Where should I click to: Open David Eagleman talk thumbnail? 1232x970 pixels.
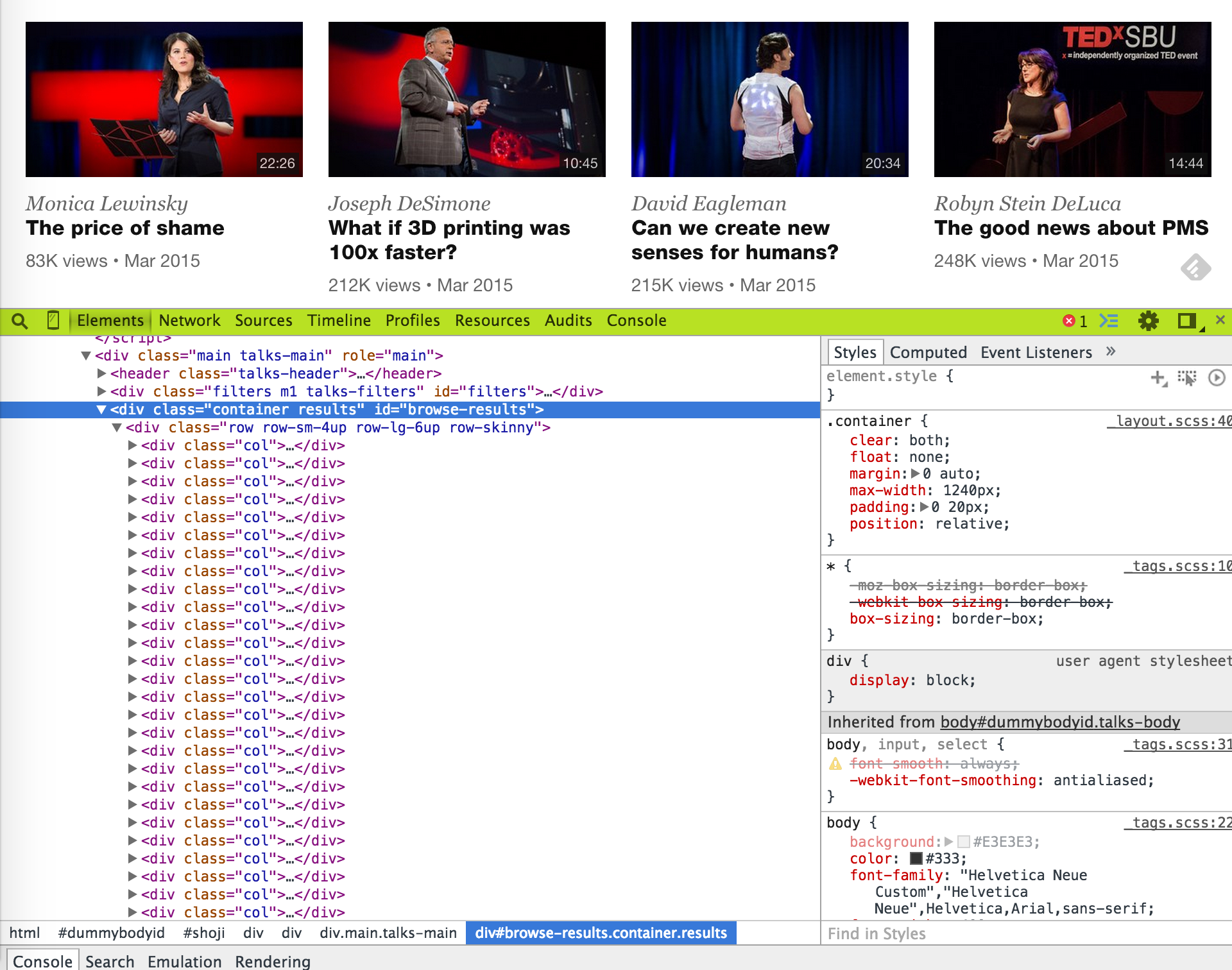pos(770,99)
